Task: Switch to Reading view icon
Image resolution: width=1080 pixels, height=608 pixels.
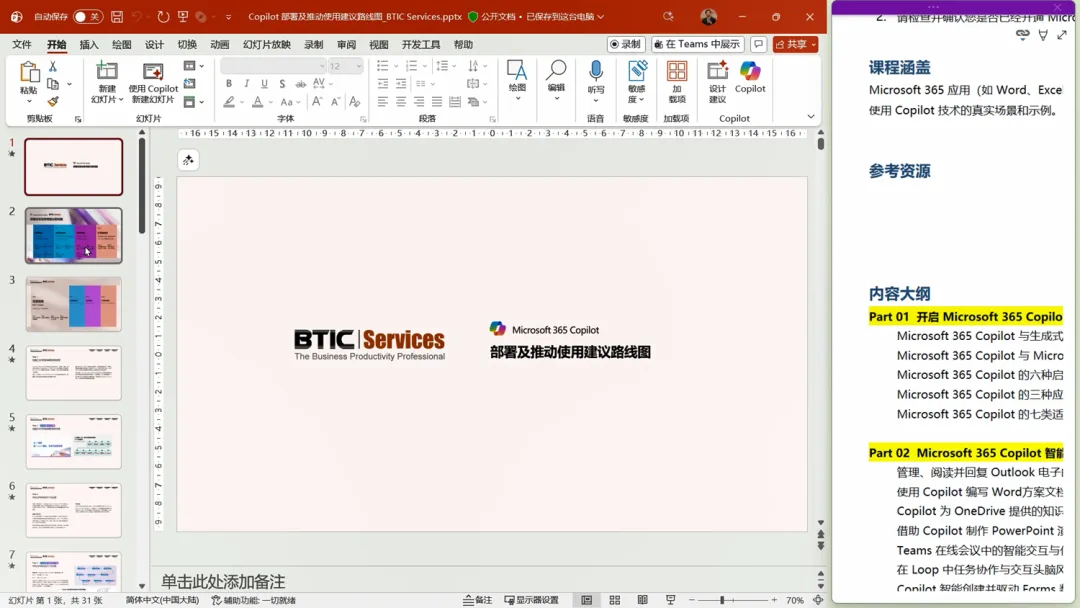Action: click(643, 600)
